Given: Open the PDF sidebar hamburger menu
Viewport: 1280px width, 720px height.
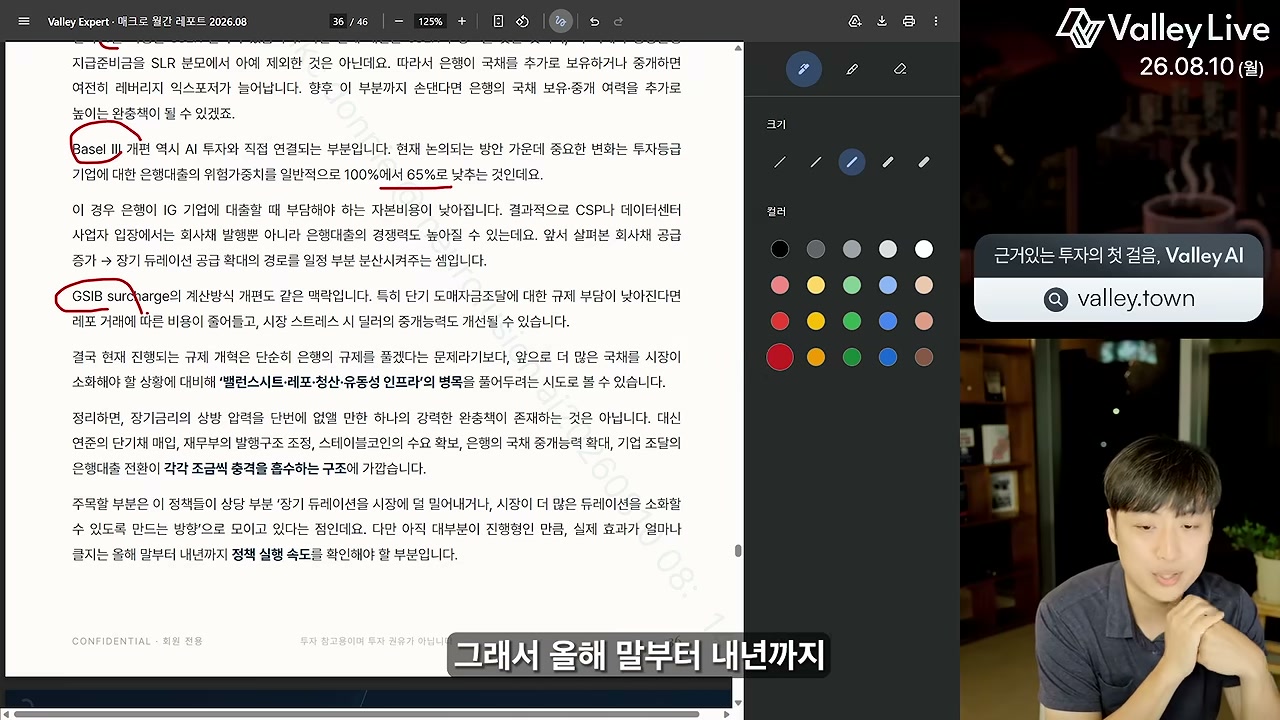Looking at the screenshot, I should tap(24, 21).
